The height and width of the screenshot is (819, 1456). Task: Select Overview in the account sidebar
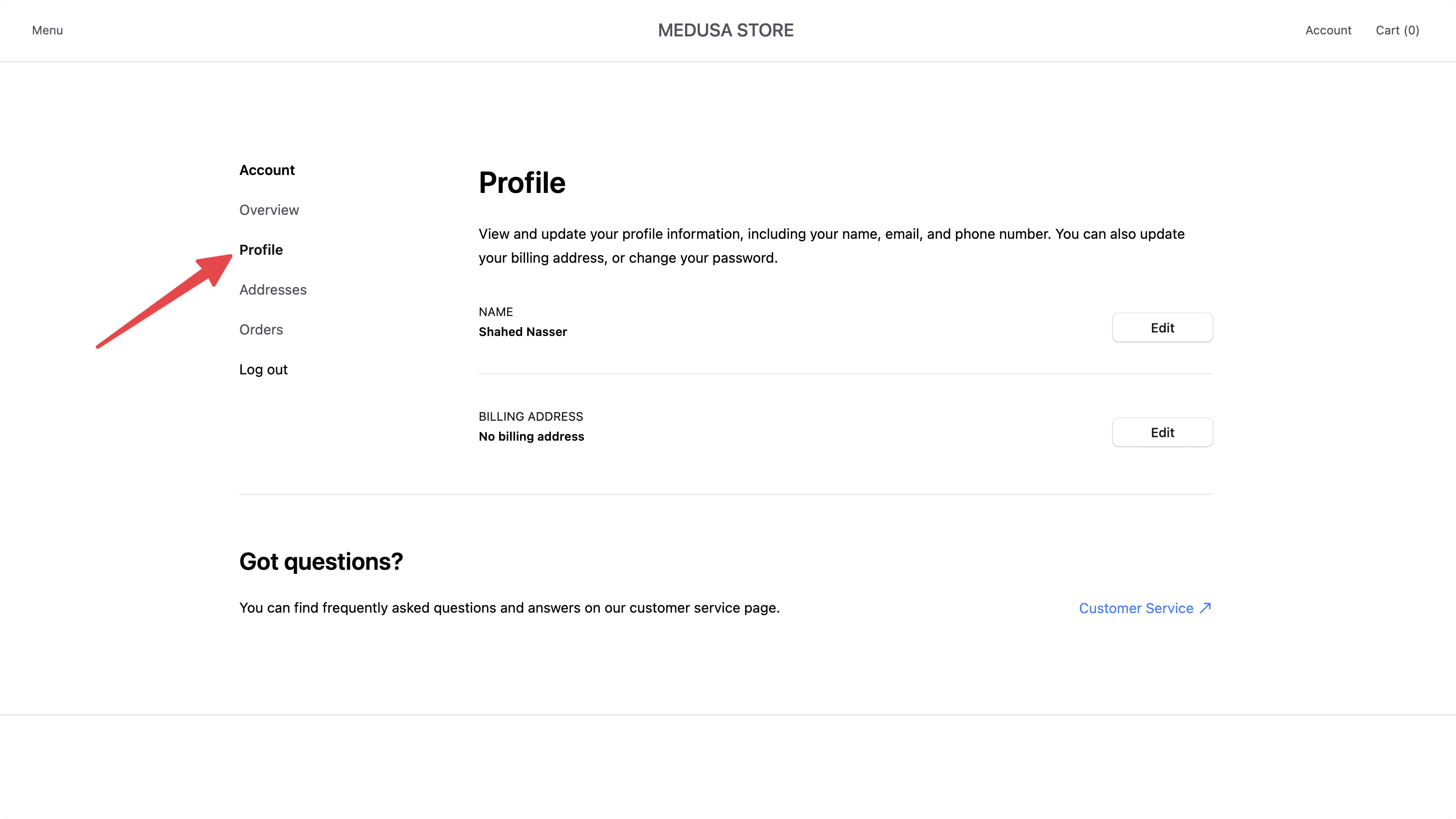coord(269,210)
